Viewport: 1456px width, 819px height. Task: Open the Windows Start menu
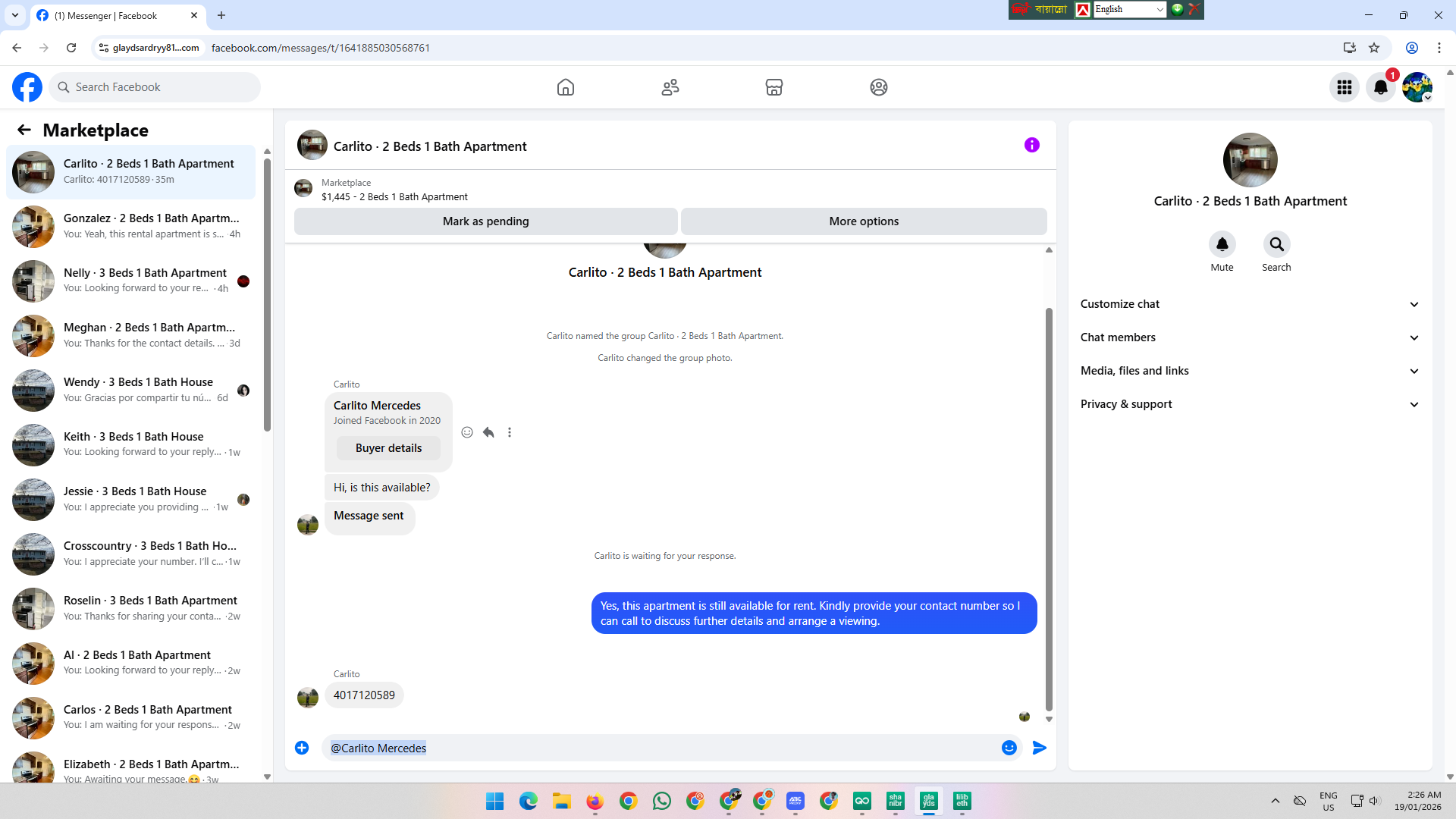495,801
